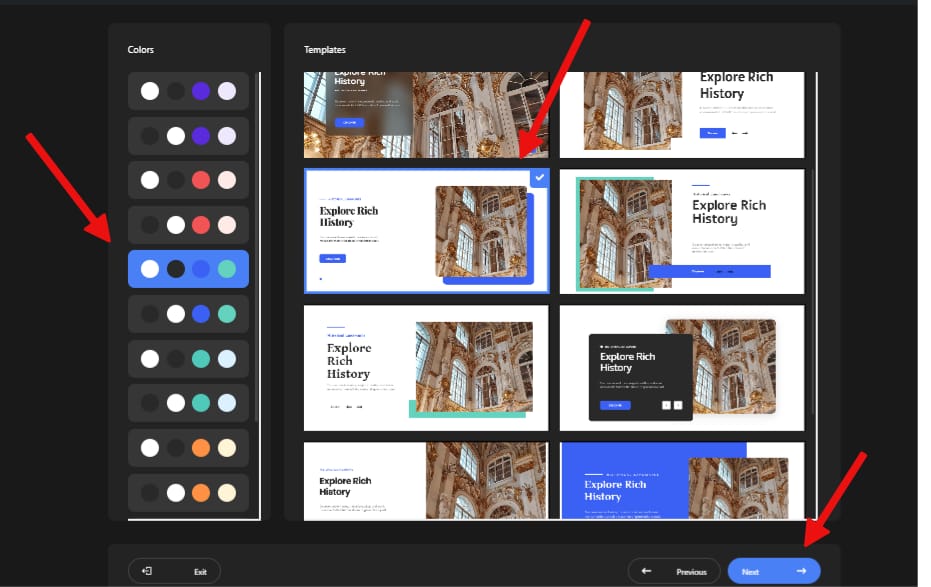
Task: Choose third palette white-black-red-pink
Action: (x=188, y=180)
